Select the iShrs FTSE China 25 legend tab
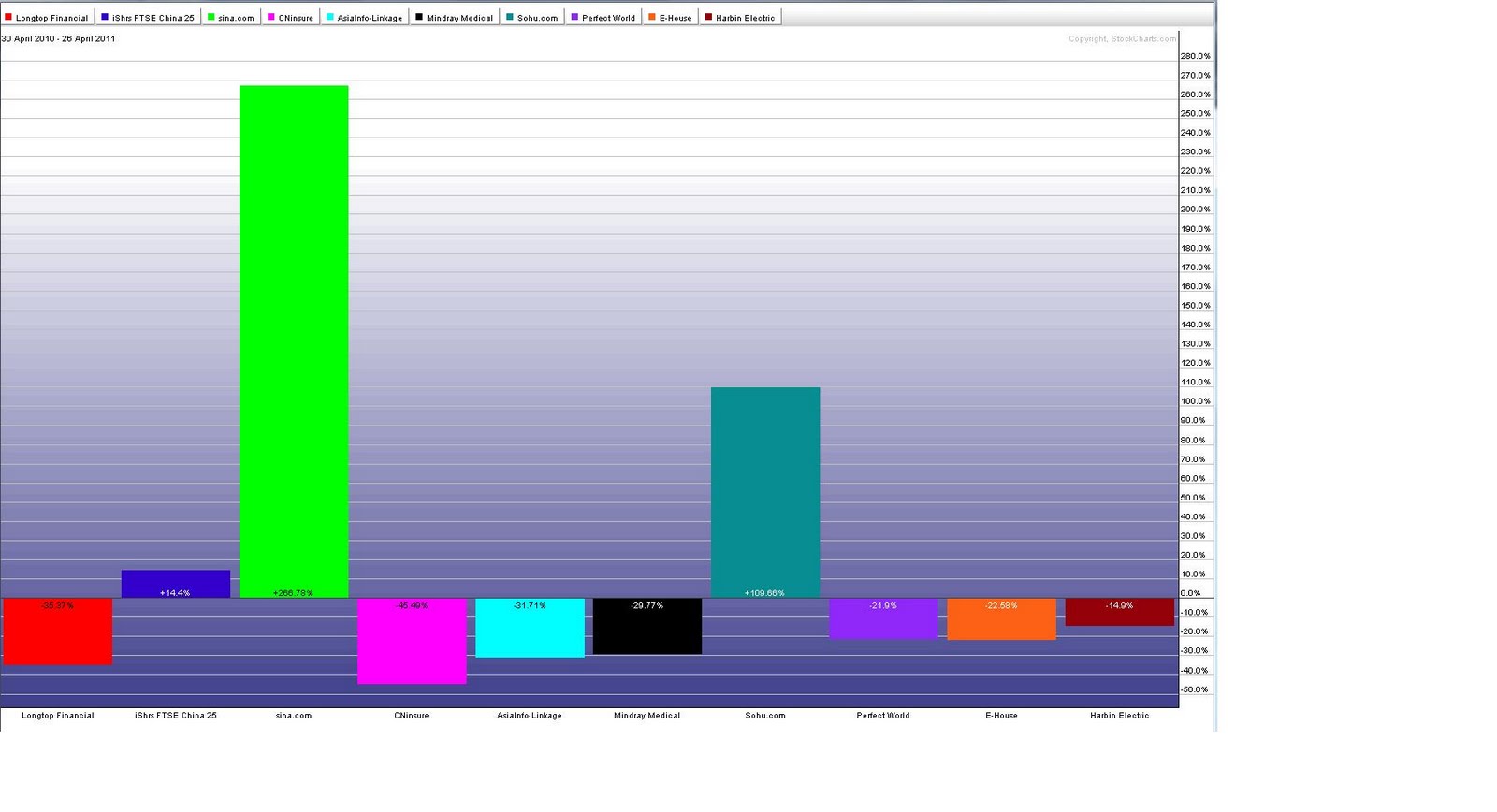This screenshot has width=1497, height=812. (x=148, y=17)
